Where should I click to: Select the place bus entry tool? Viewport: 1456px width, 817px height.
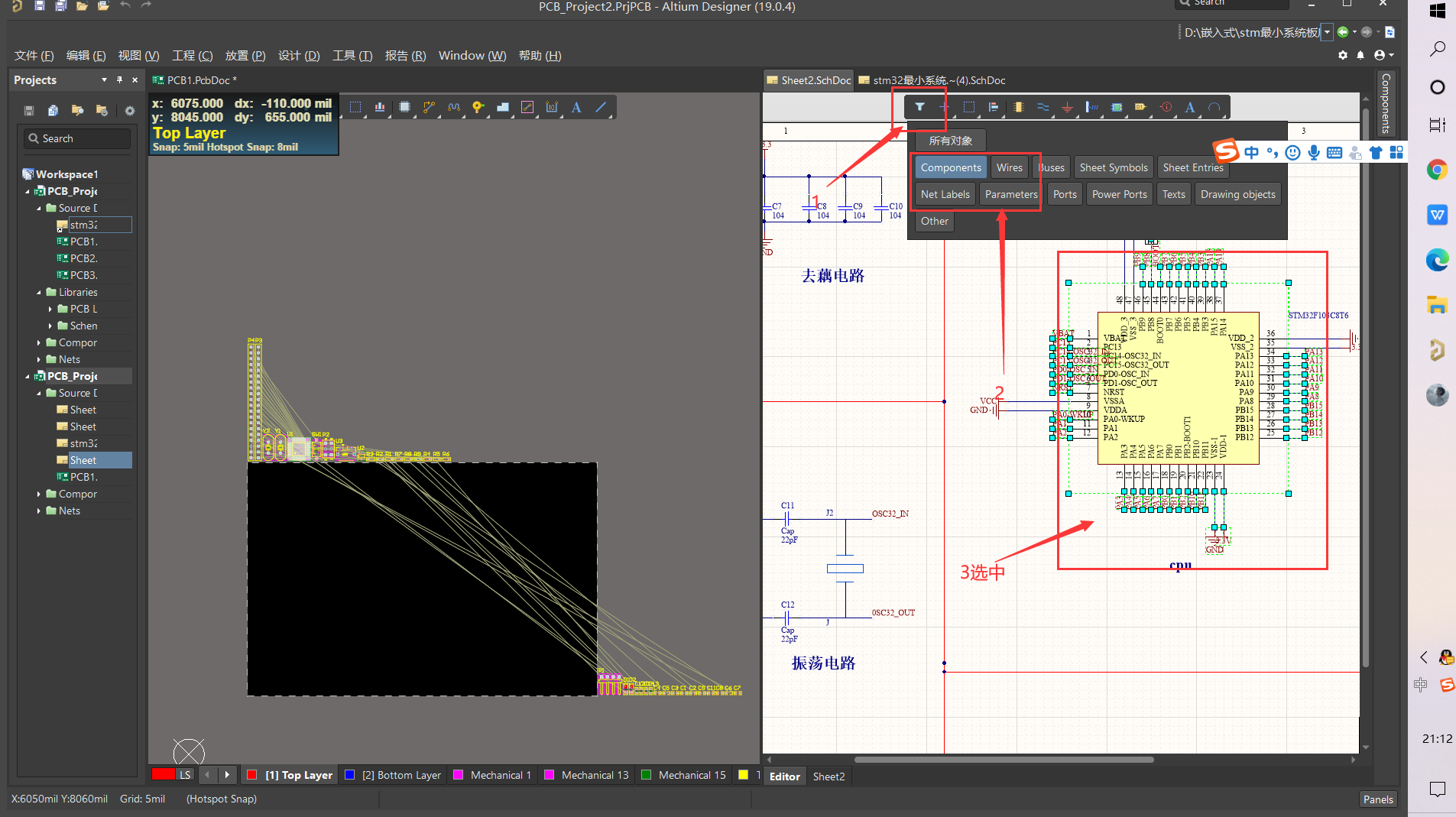1091,107
